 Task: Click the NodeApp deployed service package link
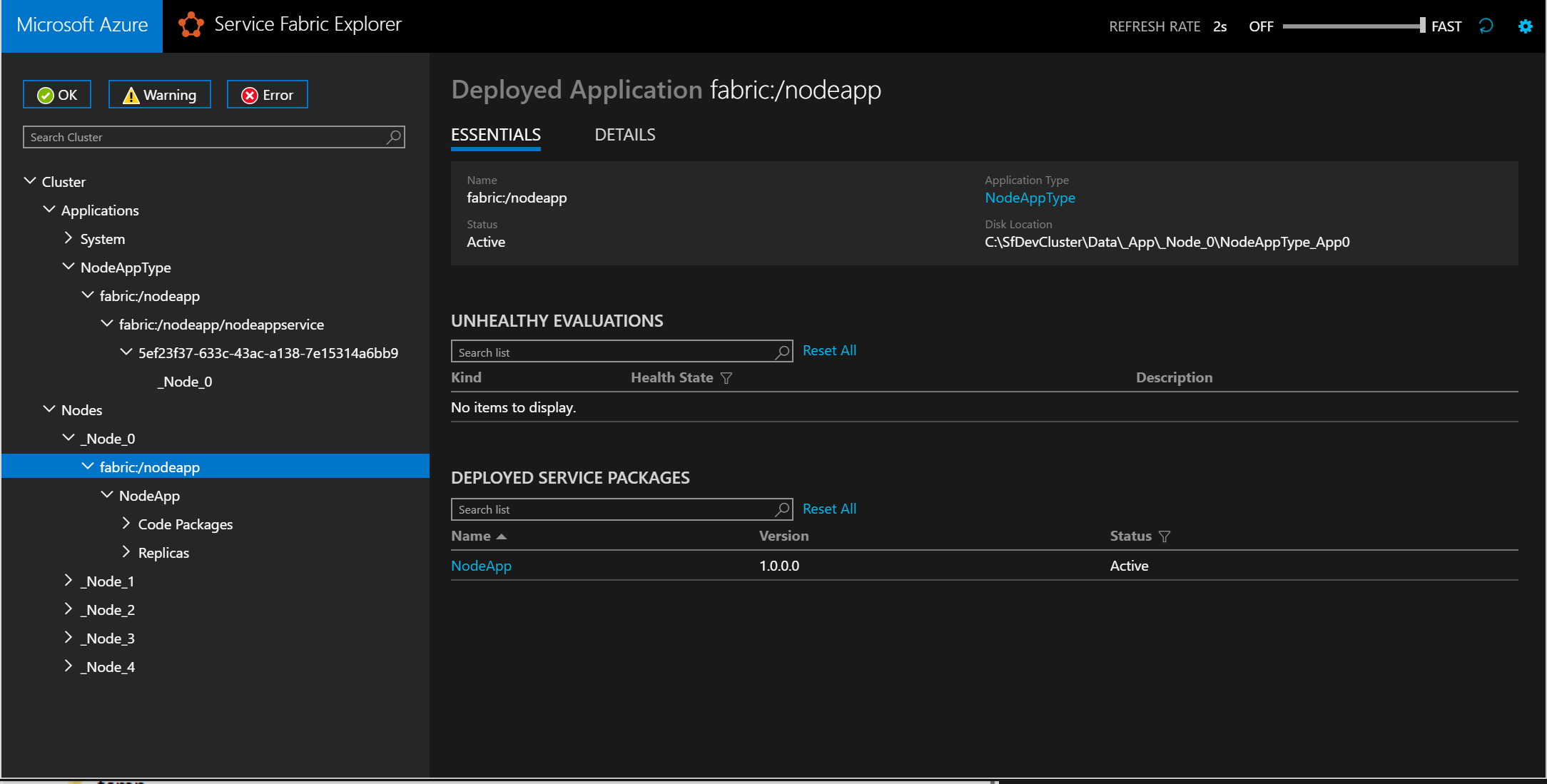tap(482, 565)
